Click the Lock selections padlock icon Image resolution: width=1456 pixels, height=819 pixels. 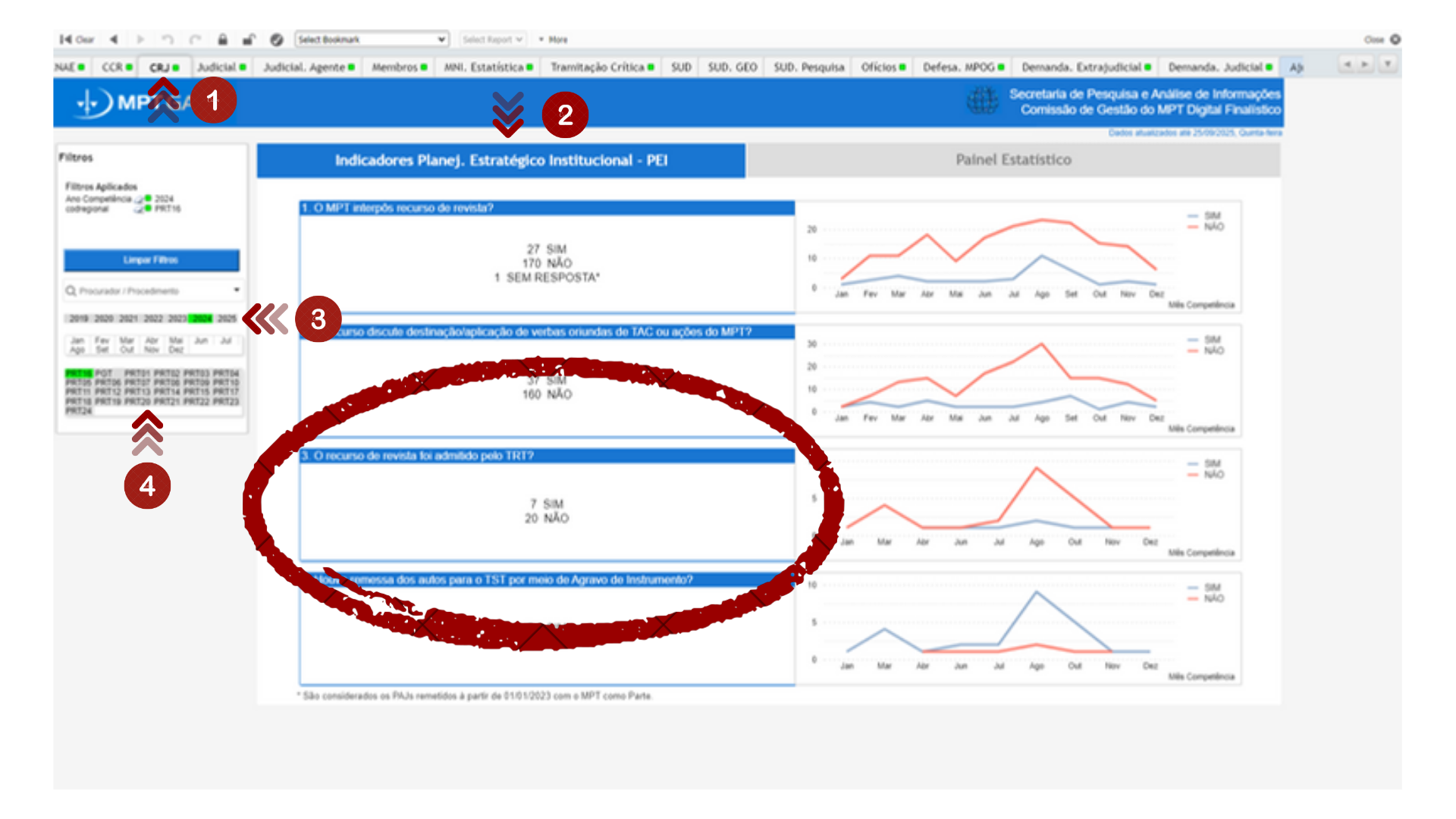(222, 39)
